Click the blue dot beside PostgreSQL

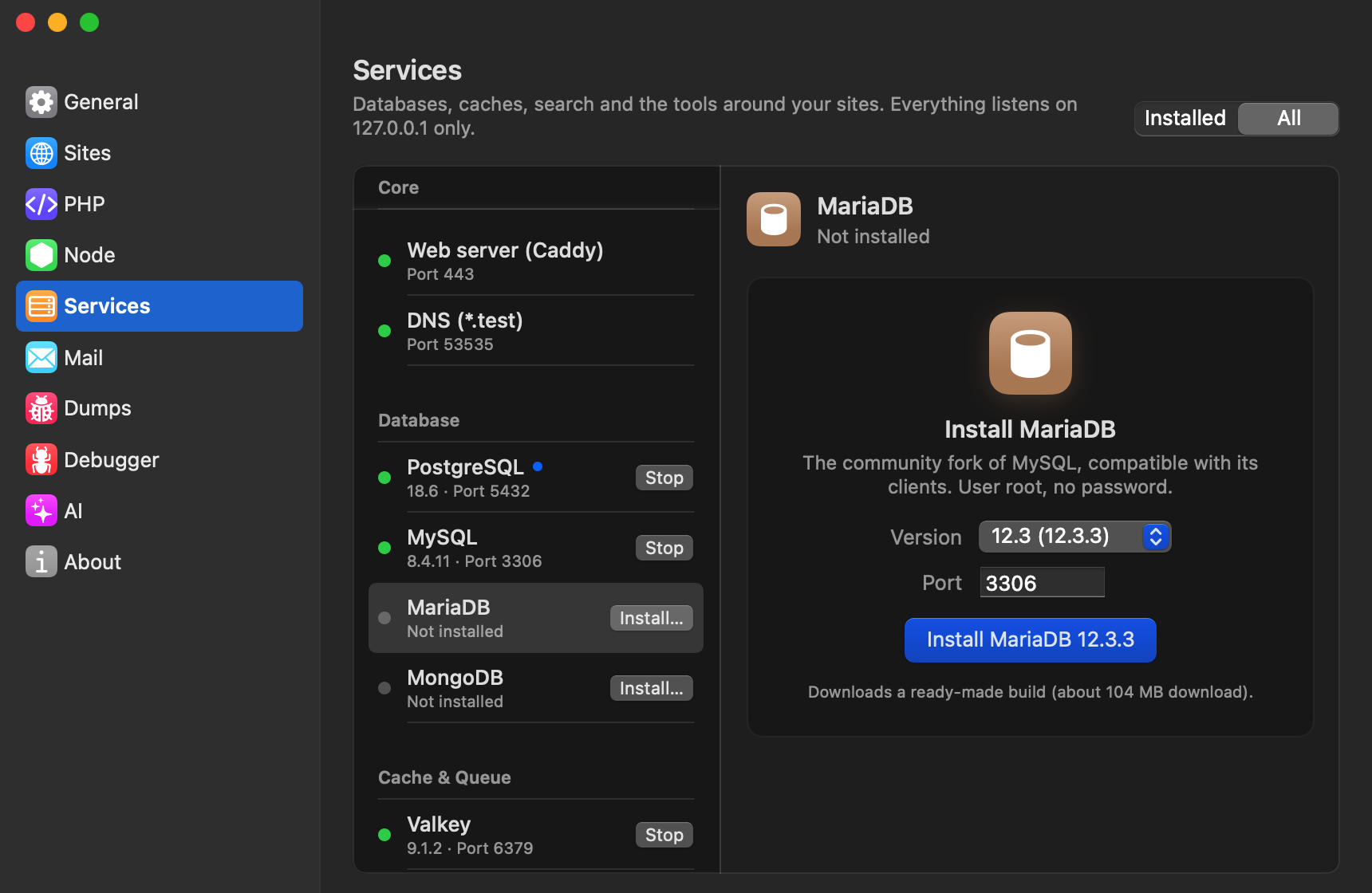[x=538, y=466]
